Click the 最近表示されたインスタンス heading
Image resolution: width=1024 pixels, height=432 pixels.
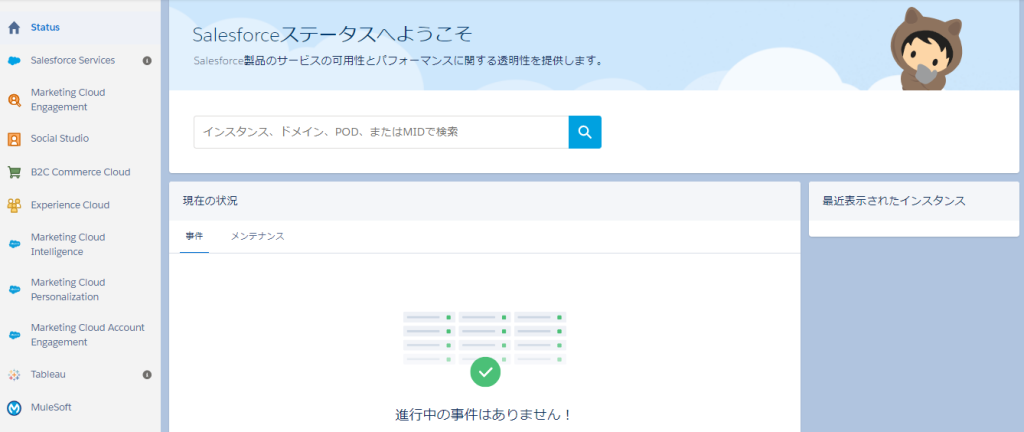[x=894, y=201]
